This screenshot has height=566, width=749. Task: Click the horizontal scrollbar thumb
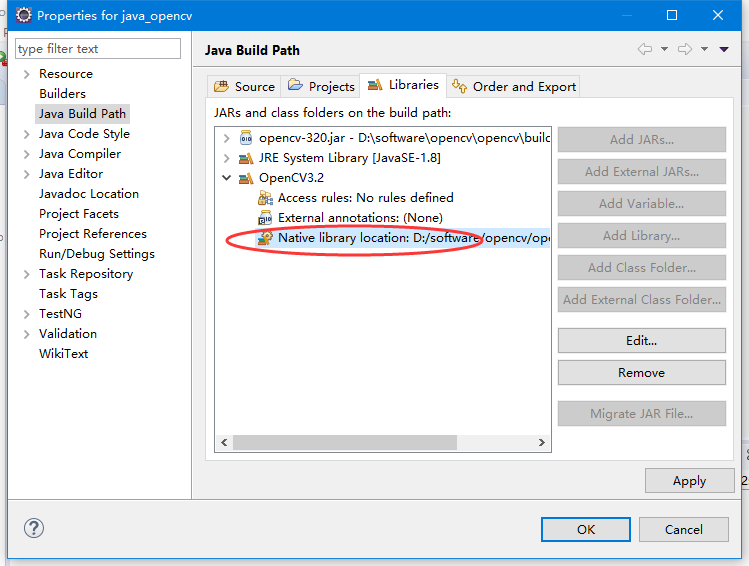(x=344, y=442)
